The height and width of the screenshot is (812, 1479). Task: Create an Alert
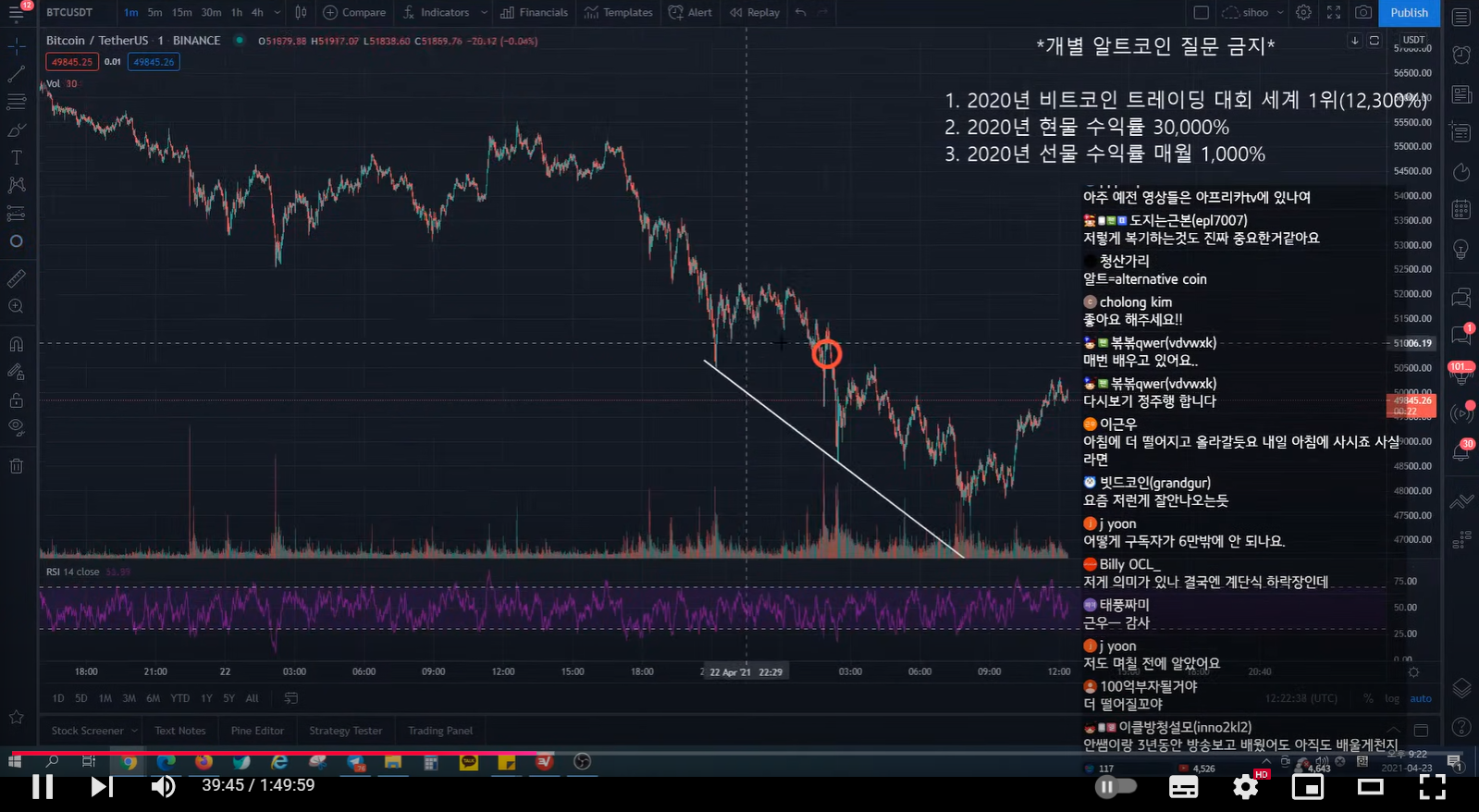690,13
